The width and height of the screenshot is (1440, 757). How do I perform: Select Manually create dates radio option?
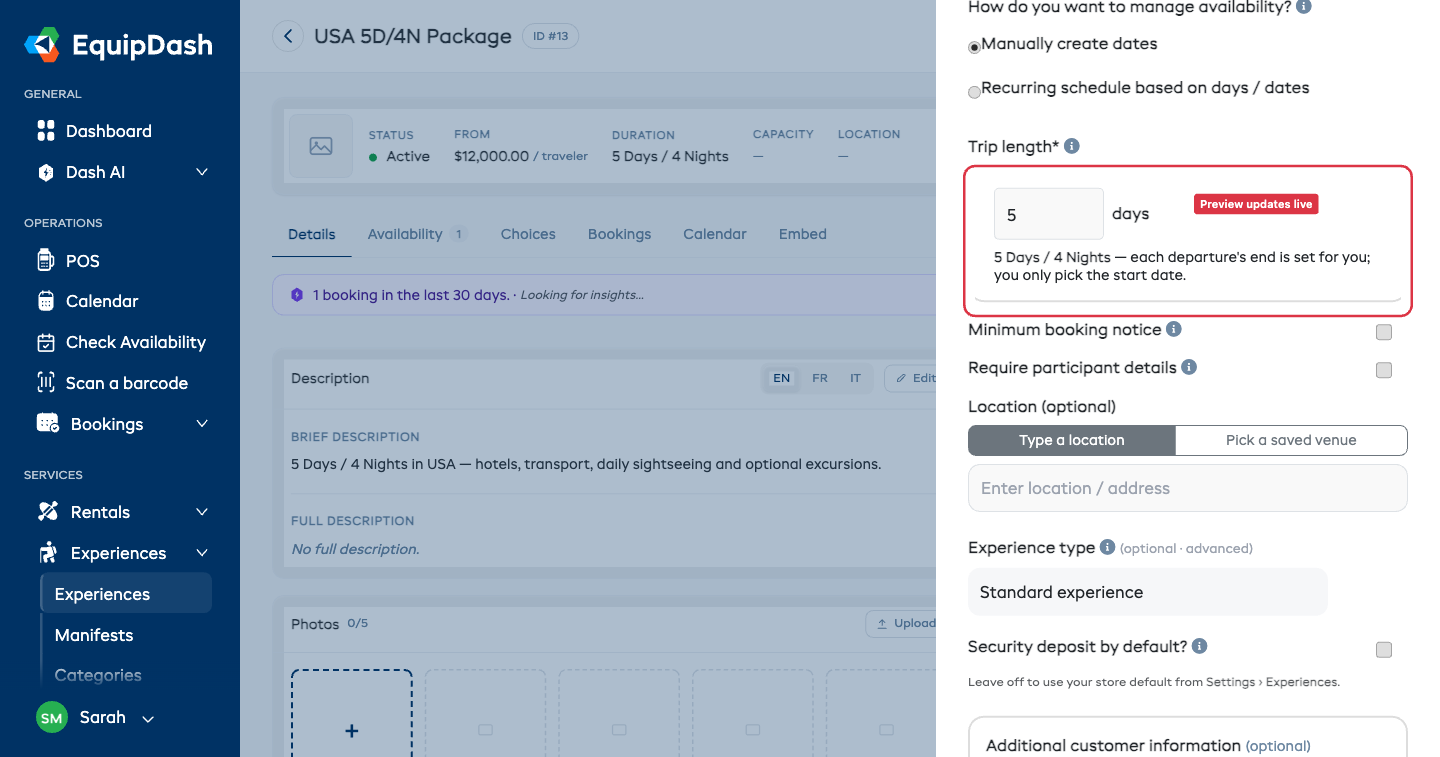[x=975, y=46]
